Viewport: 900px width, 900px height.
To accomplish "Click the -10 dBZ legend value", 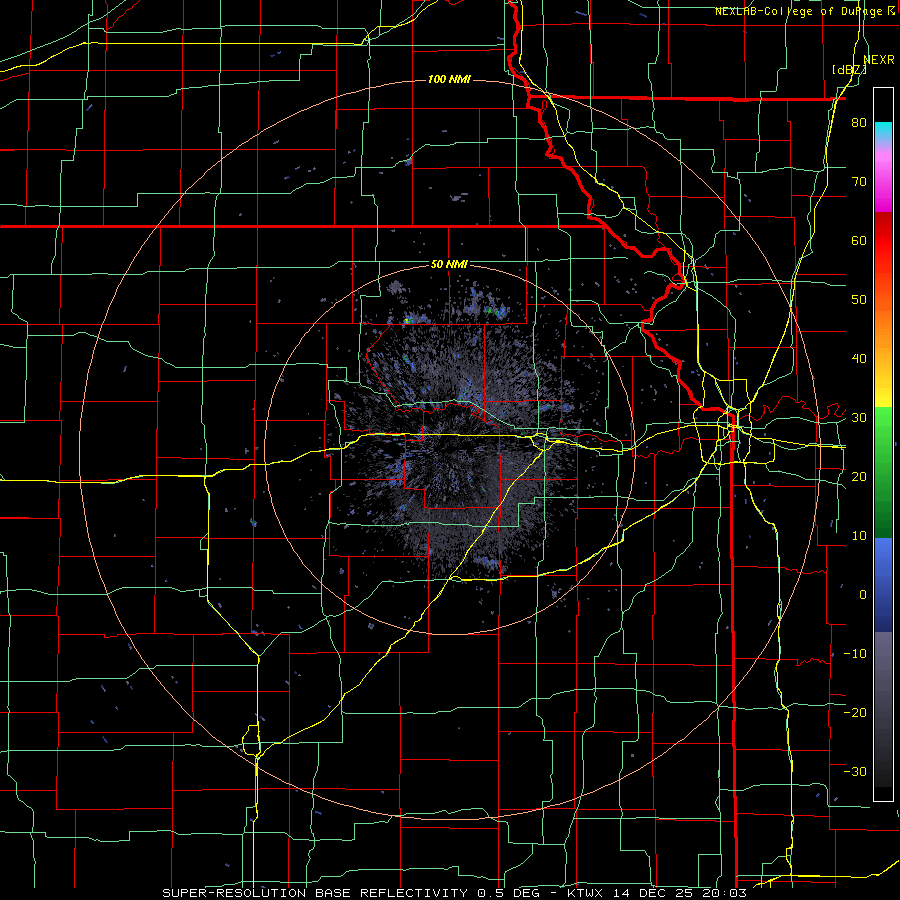I will (855, 654).
